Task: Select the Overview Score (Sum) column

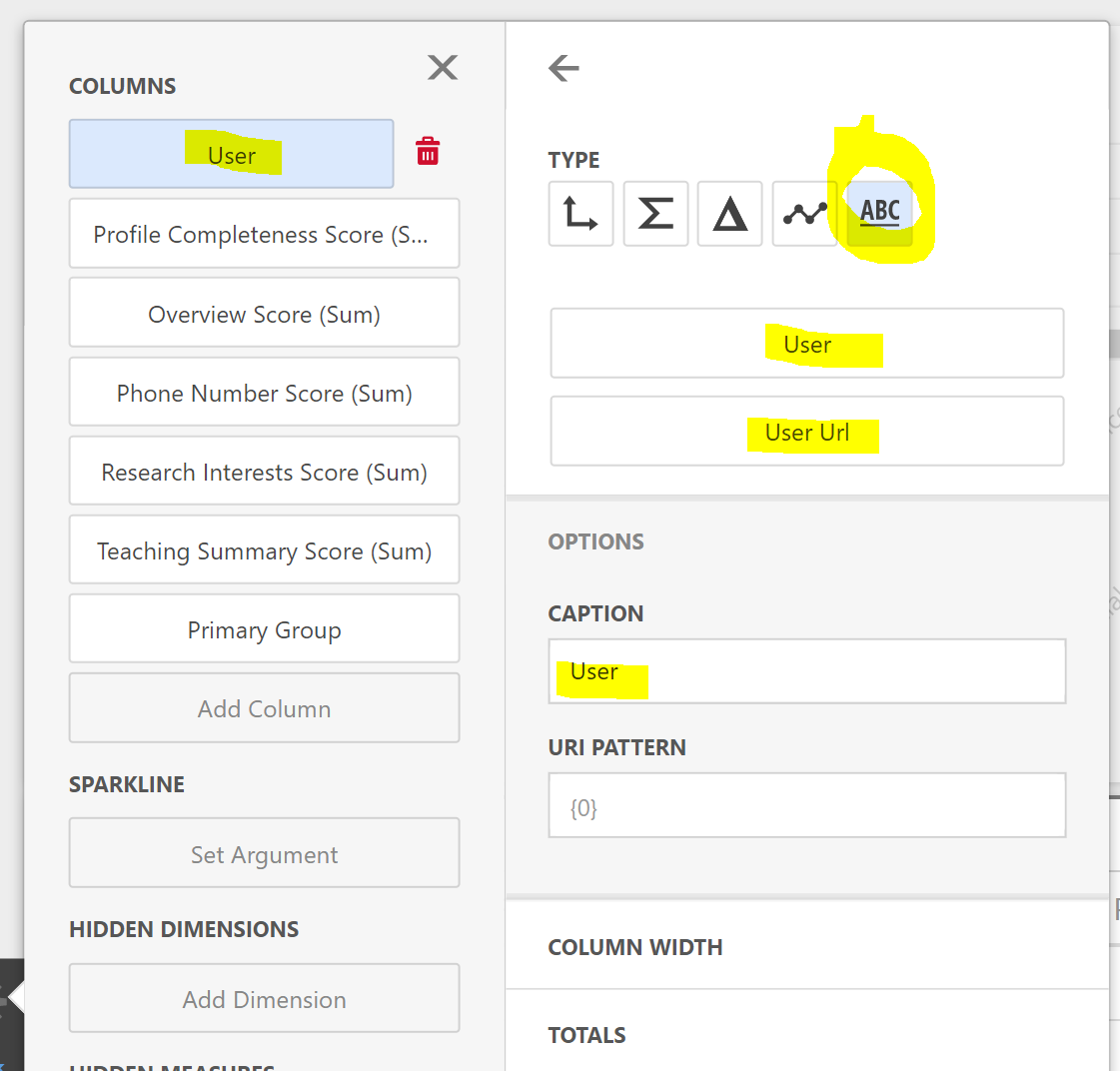Action: (x=264, y=314)
